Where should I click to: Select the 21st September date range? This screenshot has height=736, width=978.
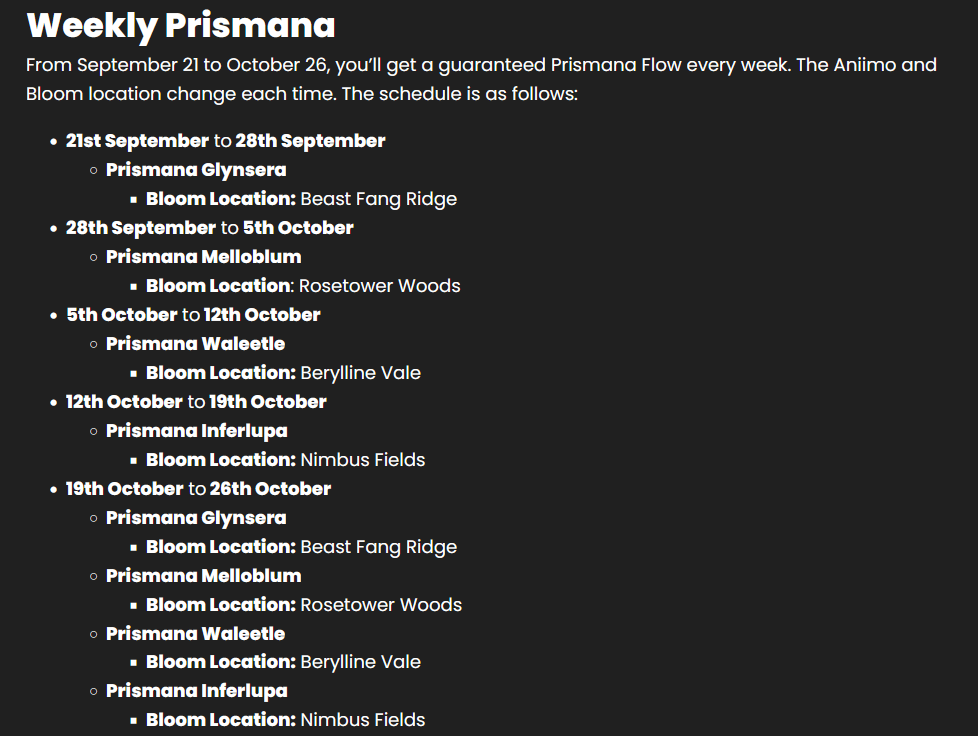226,141
